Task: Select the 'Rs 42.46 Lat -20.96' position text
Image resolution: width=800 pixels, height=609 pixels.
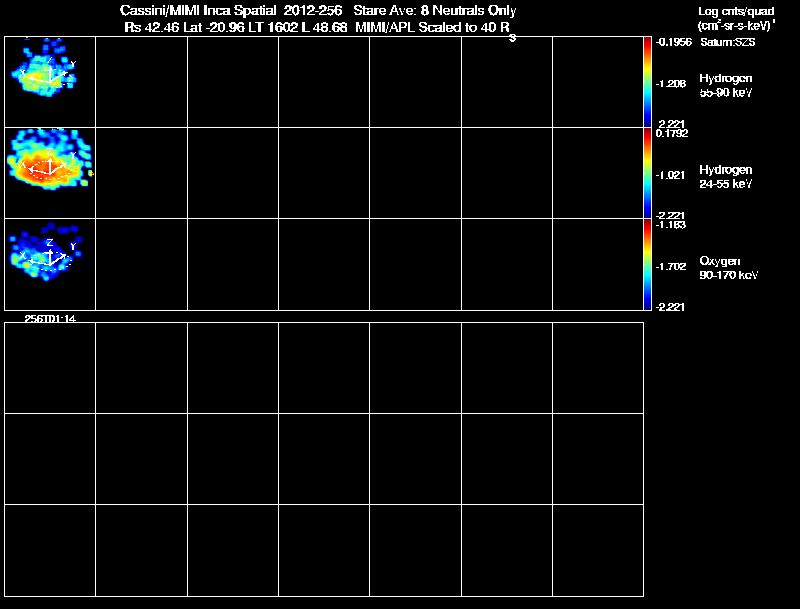Action: [x=185, y=27]
